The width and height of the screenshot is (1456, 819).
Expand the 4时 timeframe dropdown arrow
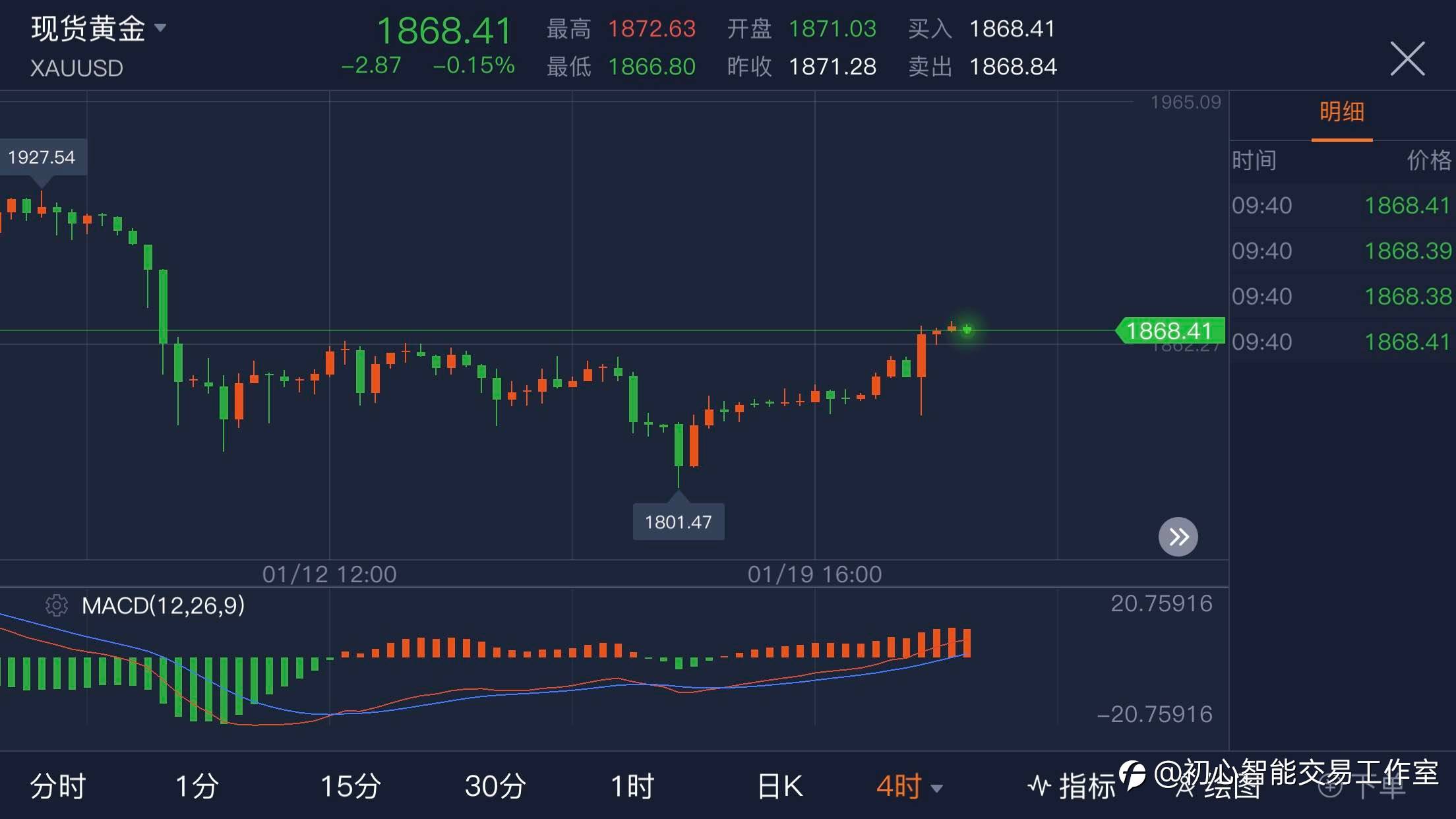pyautogui.click(x=936, y=787)
